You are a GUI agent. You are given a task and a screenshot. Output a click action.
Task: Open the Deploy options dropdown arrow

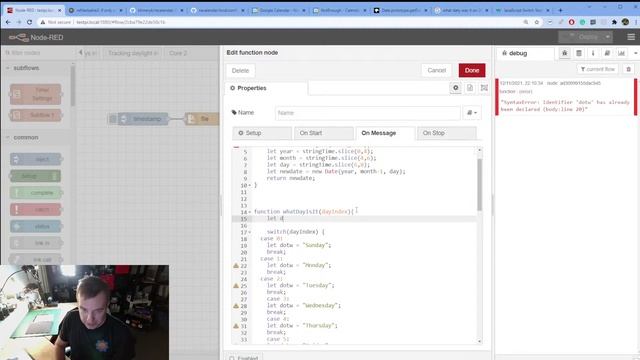608,37
